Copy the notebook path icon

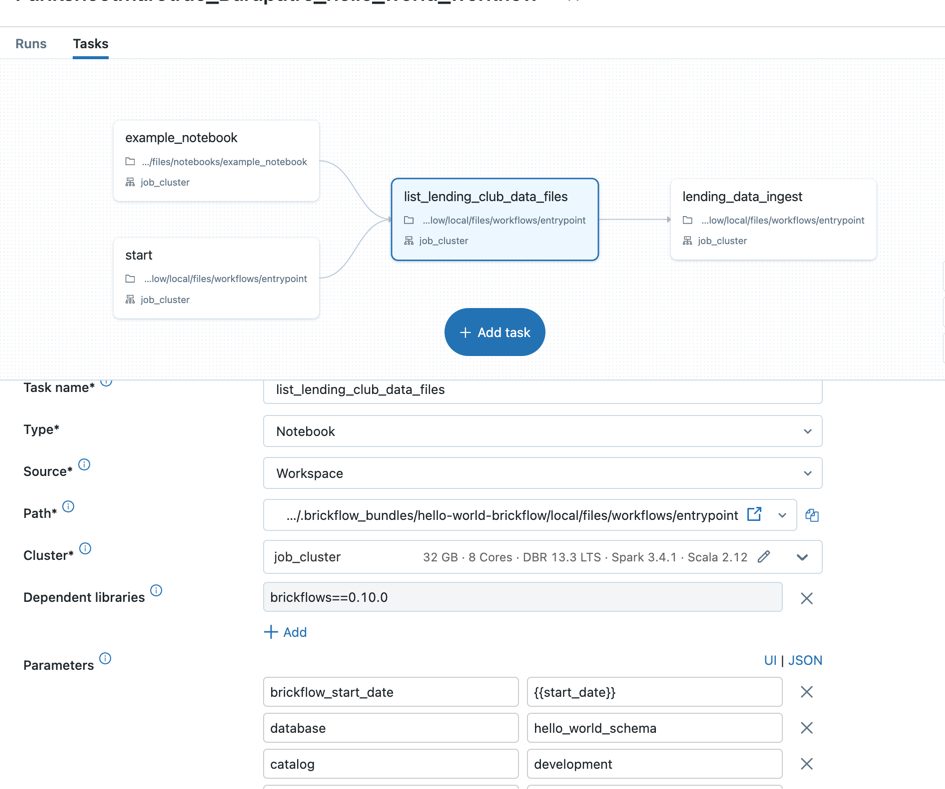812,516
